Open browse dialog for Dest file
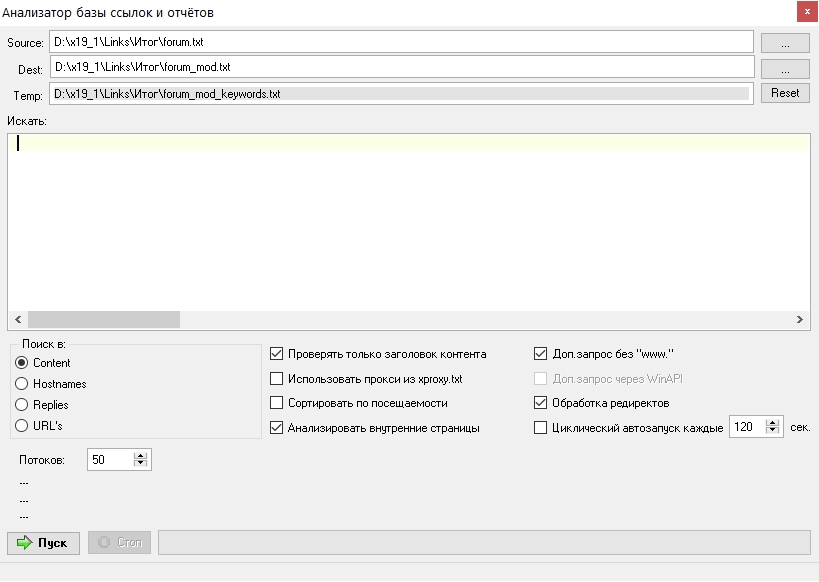 coord(785,68)
